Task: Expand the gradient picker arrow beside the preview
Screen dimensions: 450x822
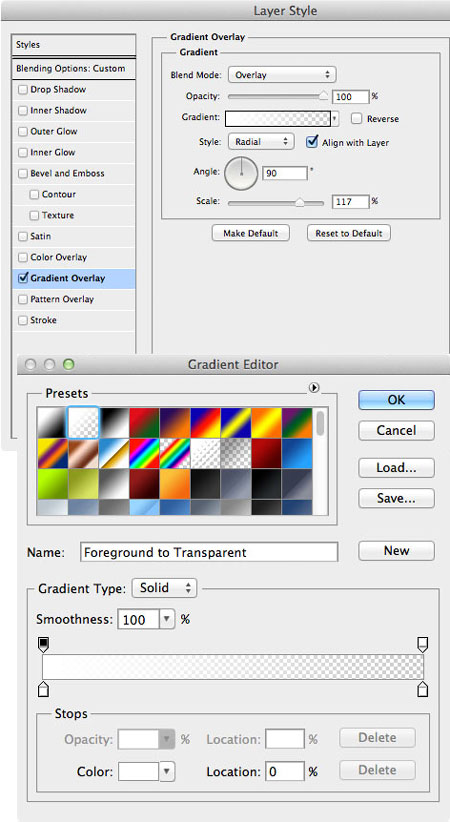Action: [335, 120]
